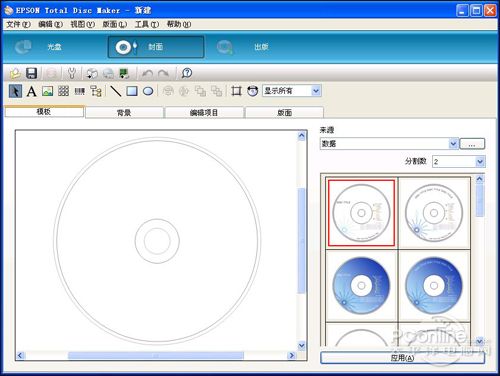Viewport: 500px width, 376px height.
Task: Click the template list scrollbar thumb
Action: 480,200
